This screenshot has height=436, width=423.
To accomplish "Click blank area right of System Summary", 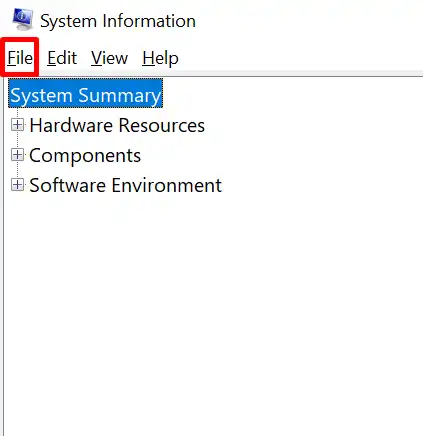I will pyautogui.click(x=290, y=93).
